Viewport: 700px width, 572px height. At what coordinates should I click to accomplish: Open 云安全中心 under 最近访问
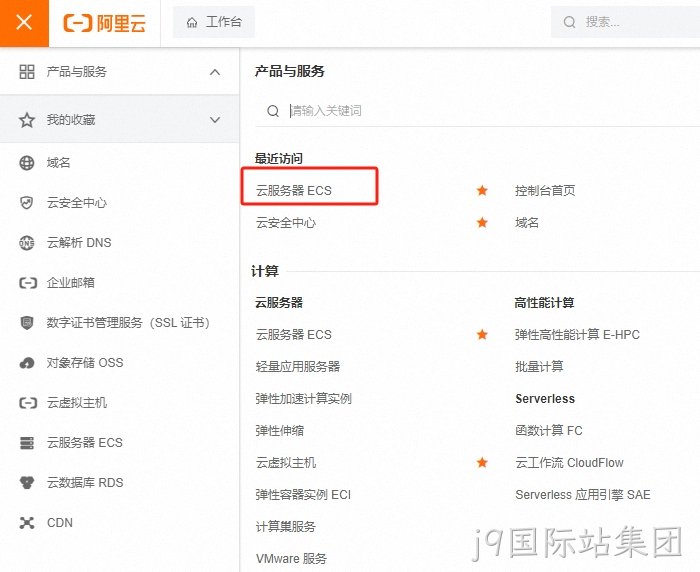click(286, 222)
